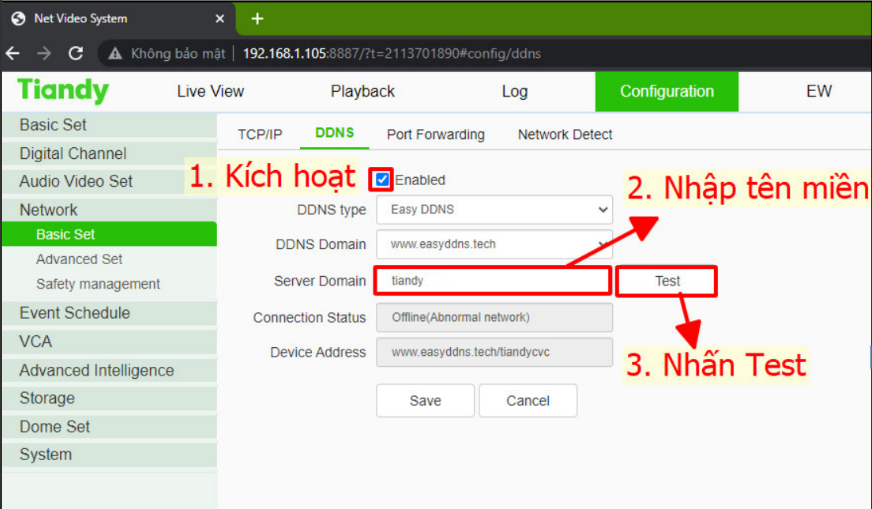Expand the Dome Set section
Viewport: 872px width, 509px height.
click(x=110, y=427)
